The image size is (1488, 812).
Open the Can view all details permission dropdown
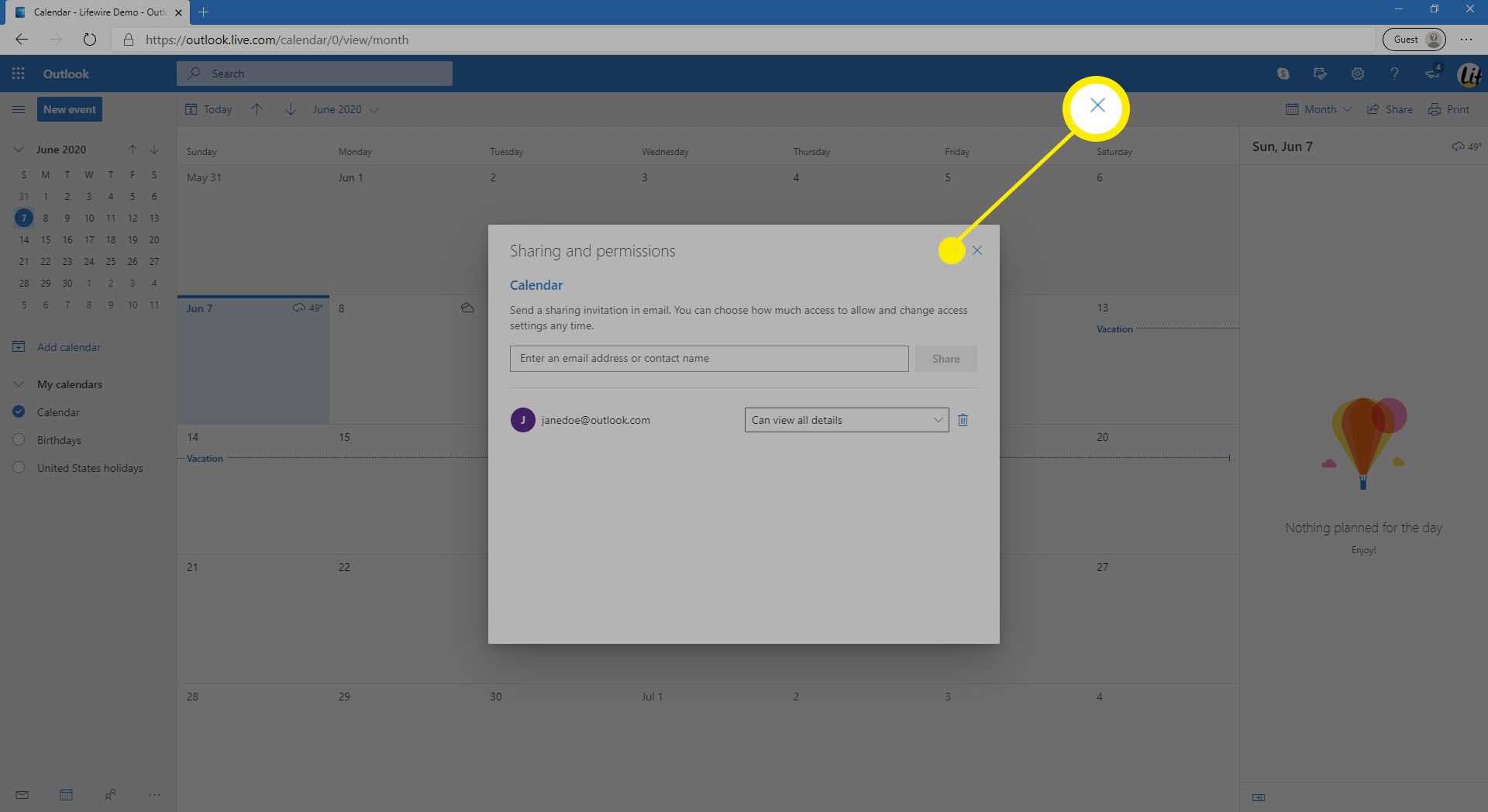[x=846, y=420]
